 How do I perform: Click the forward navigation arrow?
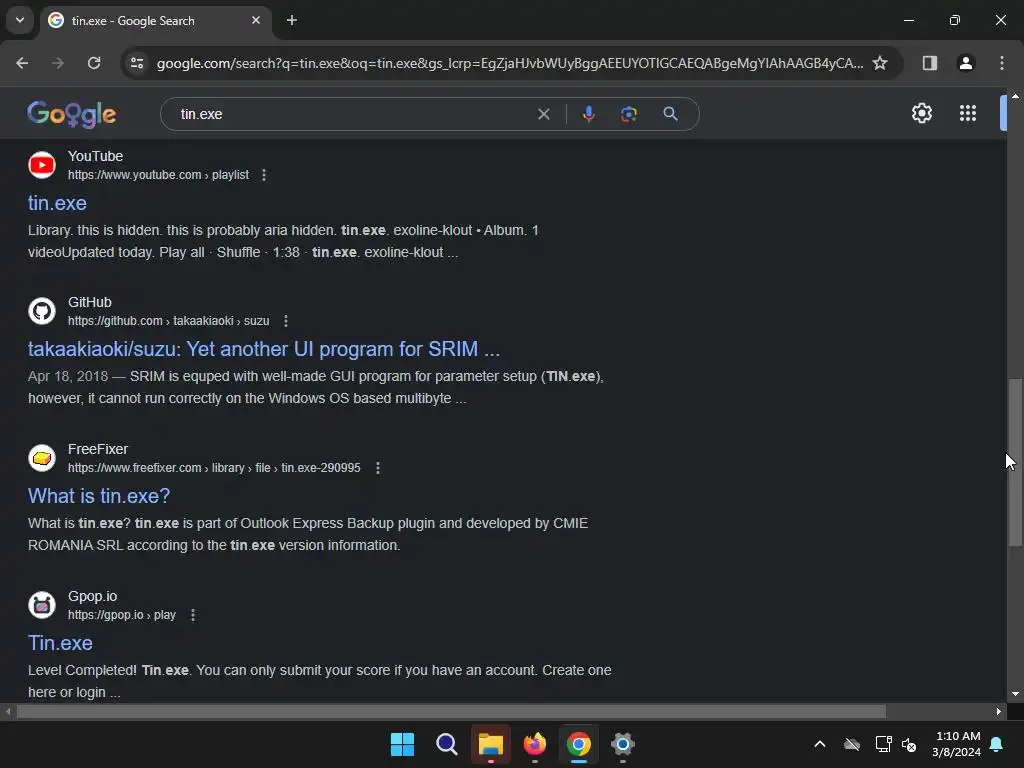pos(58,63)
